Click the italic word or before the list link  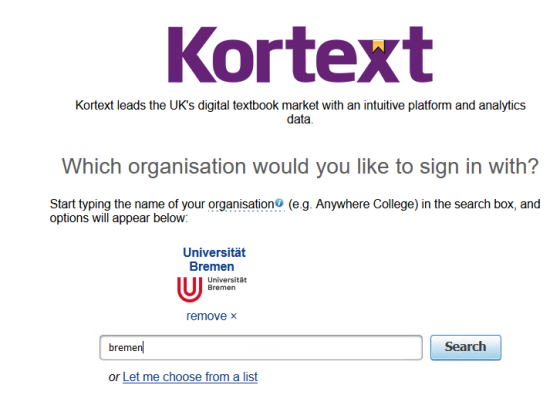[114, 377]
